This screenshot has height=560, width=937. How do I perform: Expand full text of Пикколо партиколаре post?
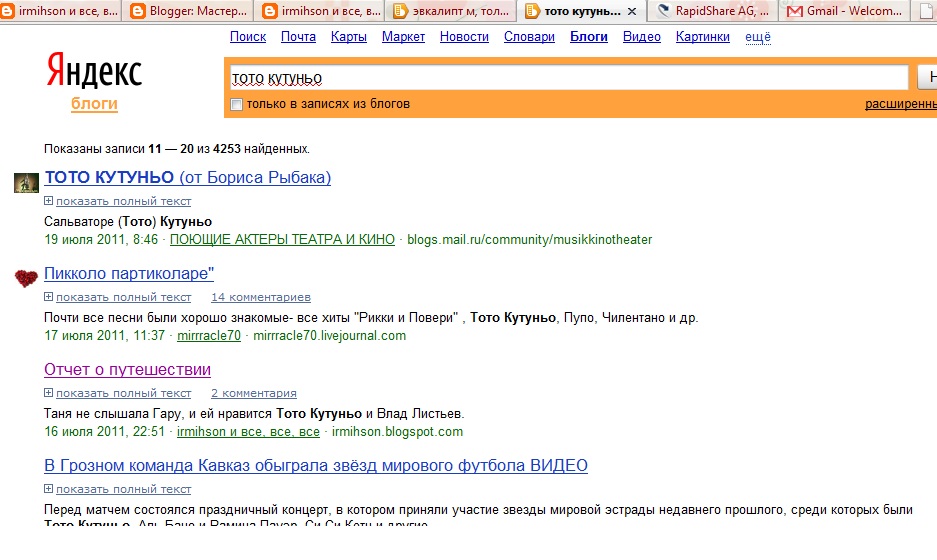point(118,297)
